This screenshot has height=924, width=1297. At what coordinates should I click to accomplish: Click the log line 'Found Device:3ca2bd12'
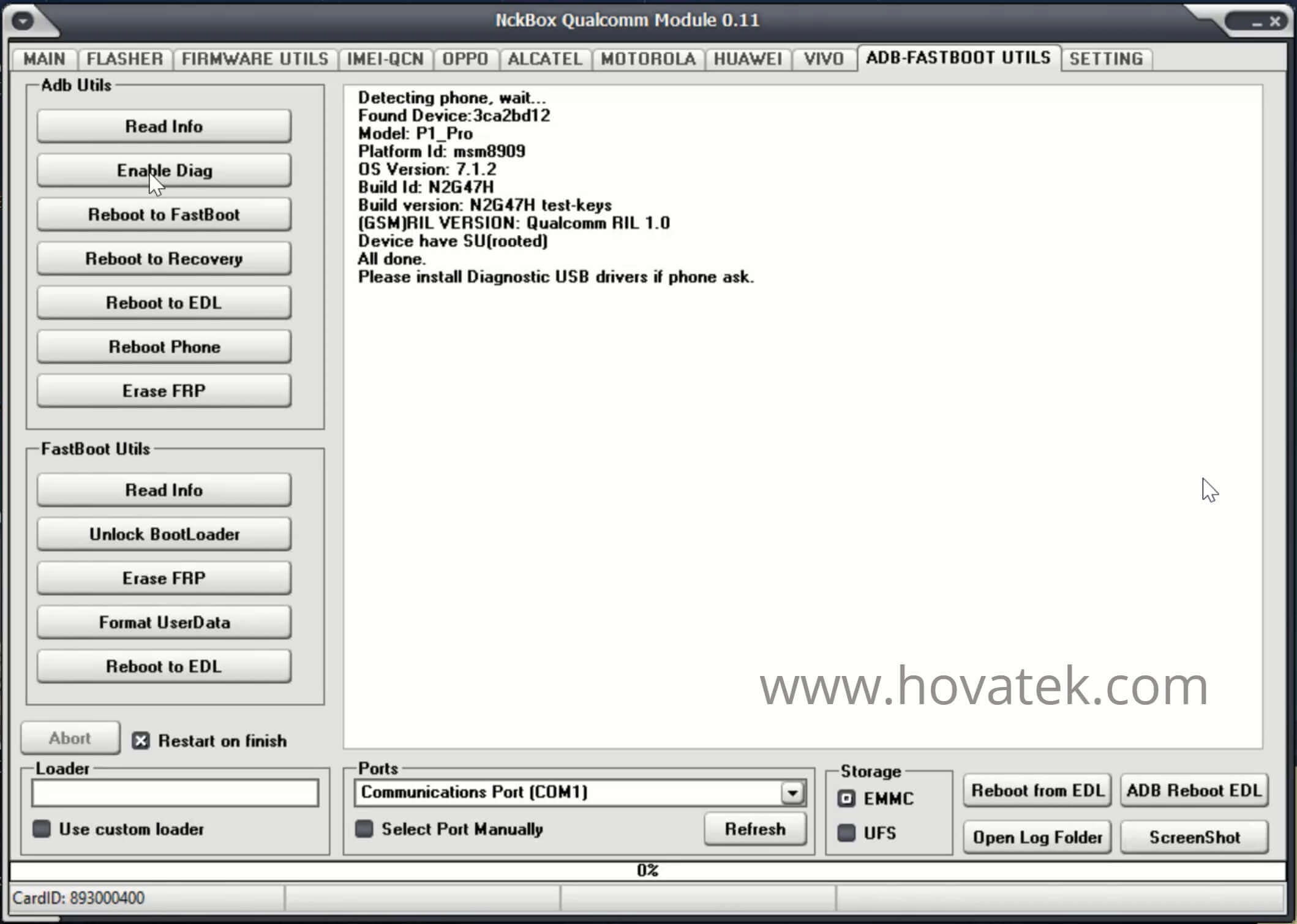454,116
